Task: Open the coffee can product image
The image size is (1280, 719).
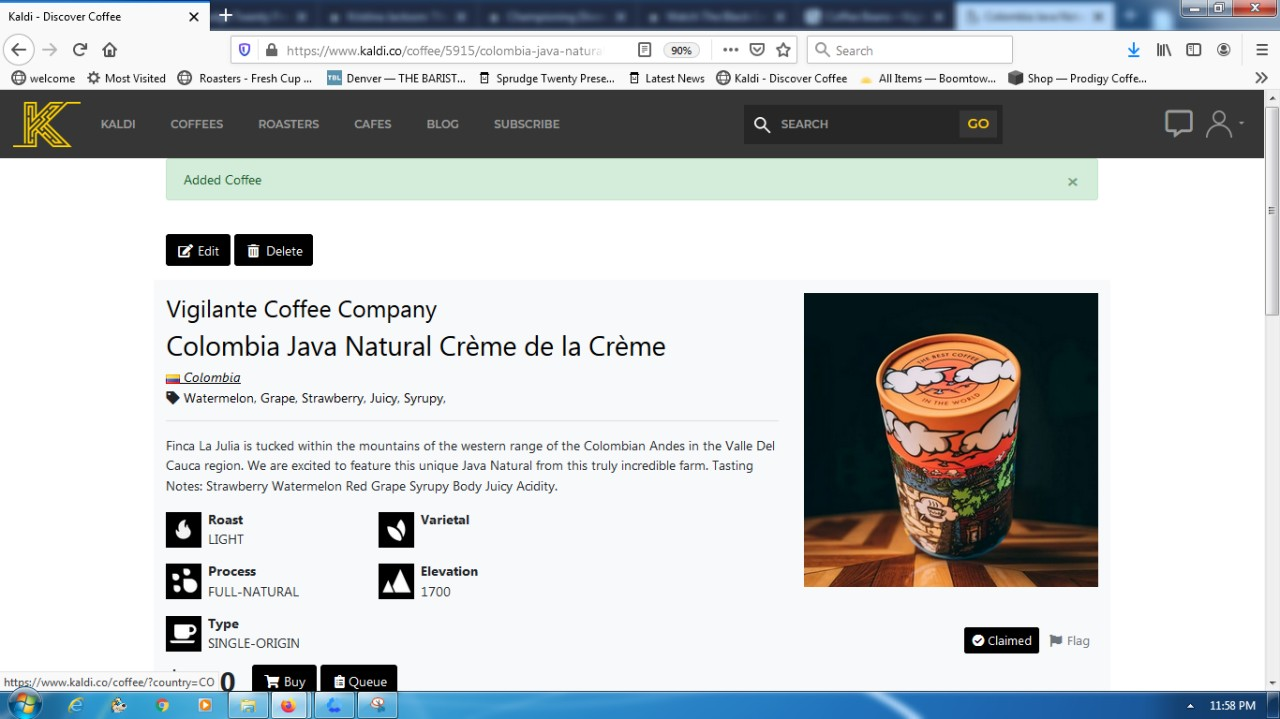Action: 951,440
